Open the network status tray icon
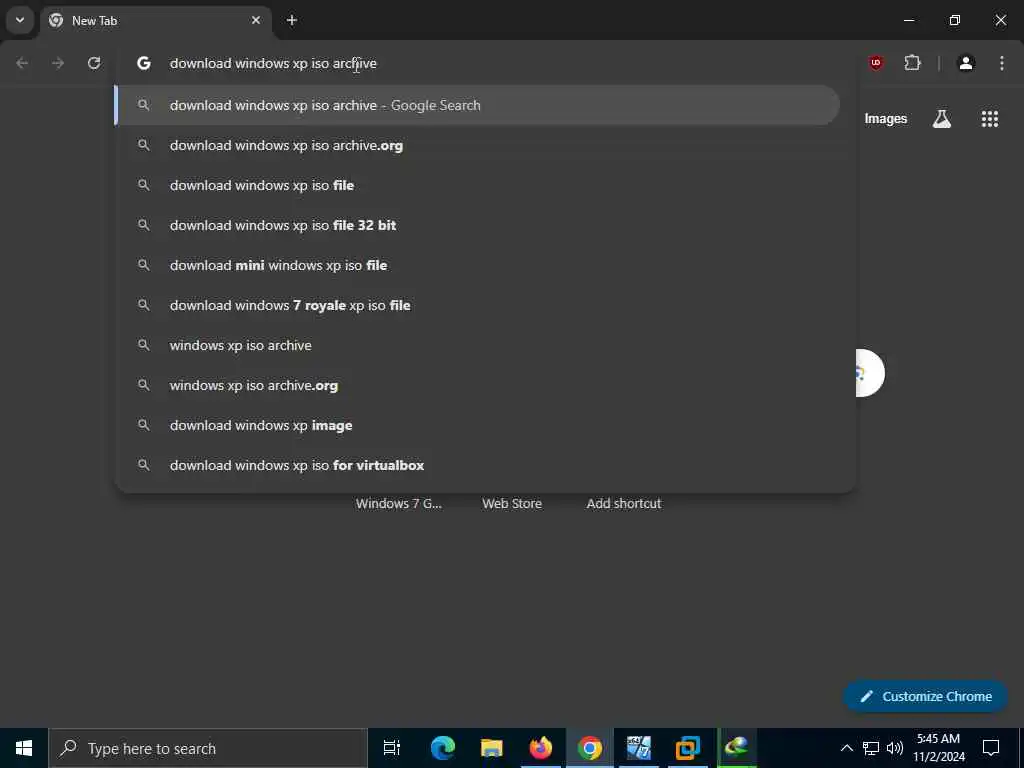Viewport: 1024px width, 768px height. click(871, 748)
